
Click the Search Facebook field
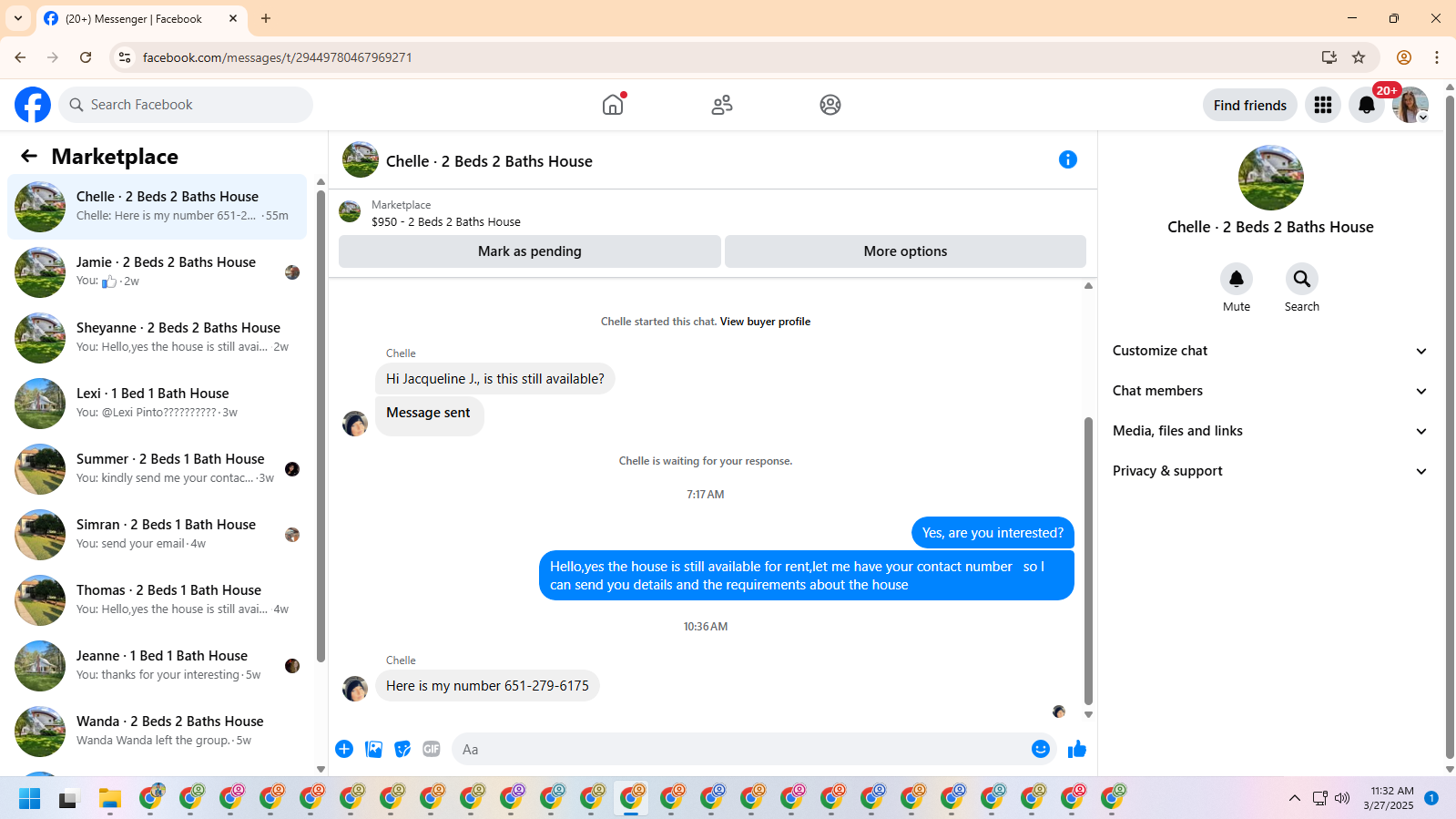pos(186,105)
